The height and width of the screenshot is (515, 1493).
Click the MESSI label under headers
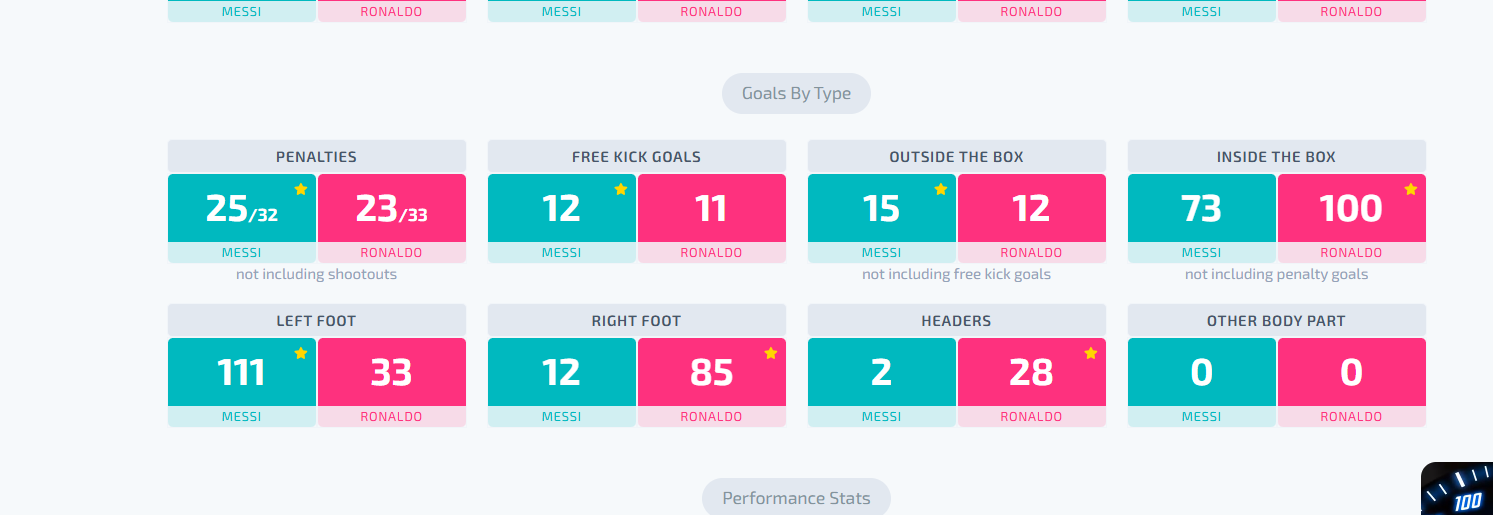click(x=882, y=417)
